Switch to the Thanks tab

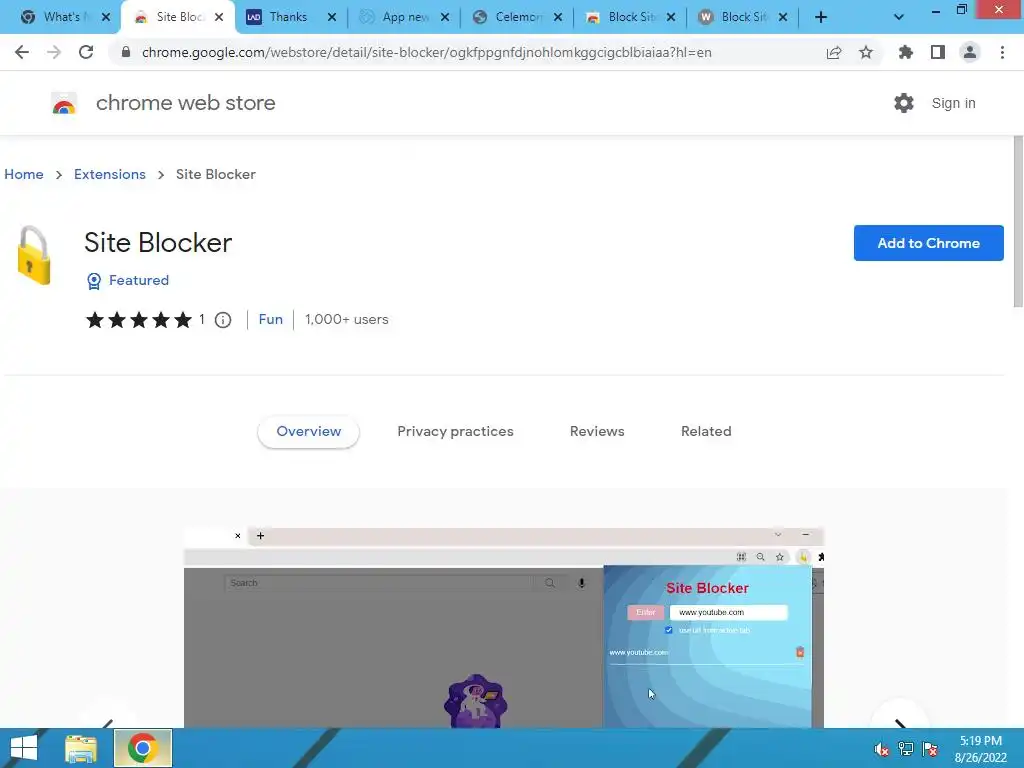tap(288, 17)
